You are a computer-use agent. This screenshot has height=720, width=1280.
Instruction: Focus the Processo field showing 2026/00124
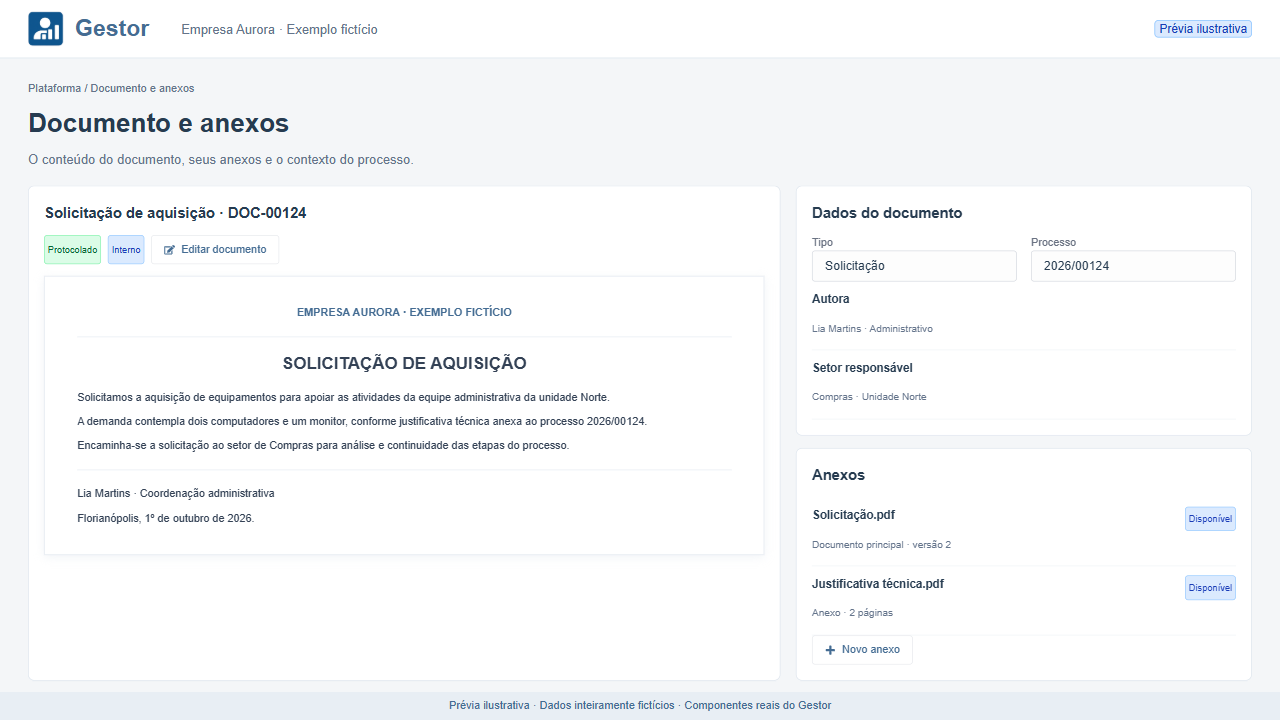(1133, 266)
